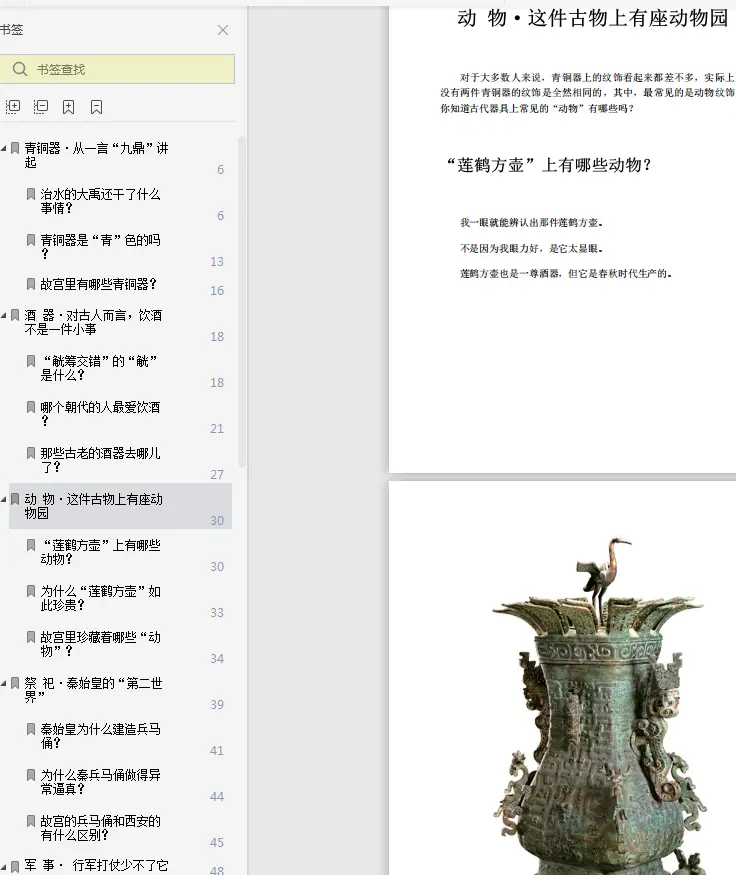Open bookmark 故宫里有哪些青铜器?
736x875 pixels.
[98, 284]
